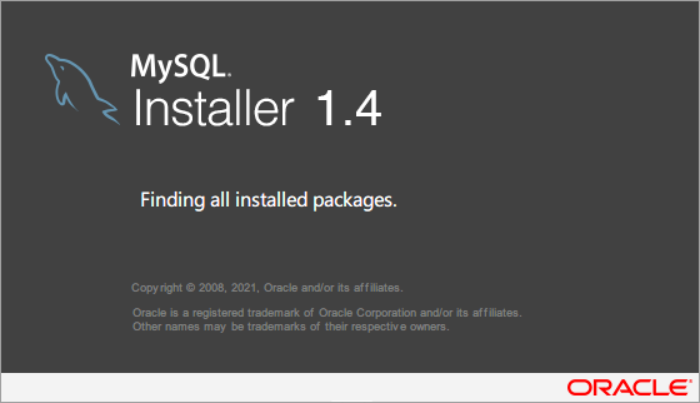Viewport: 700px width, 403px height.
Task: Click the Installer 1.4 title
Action: pos(257,108)
